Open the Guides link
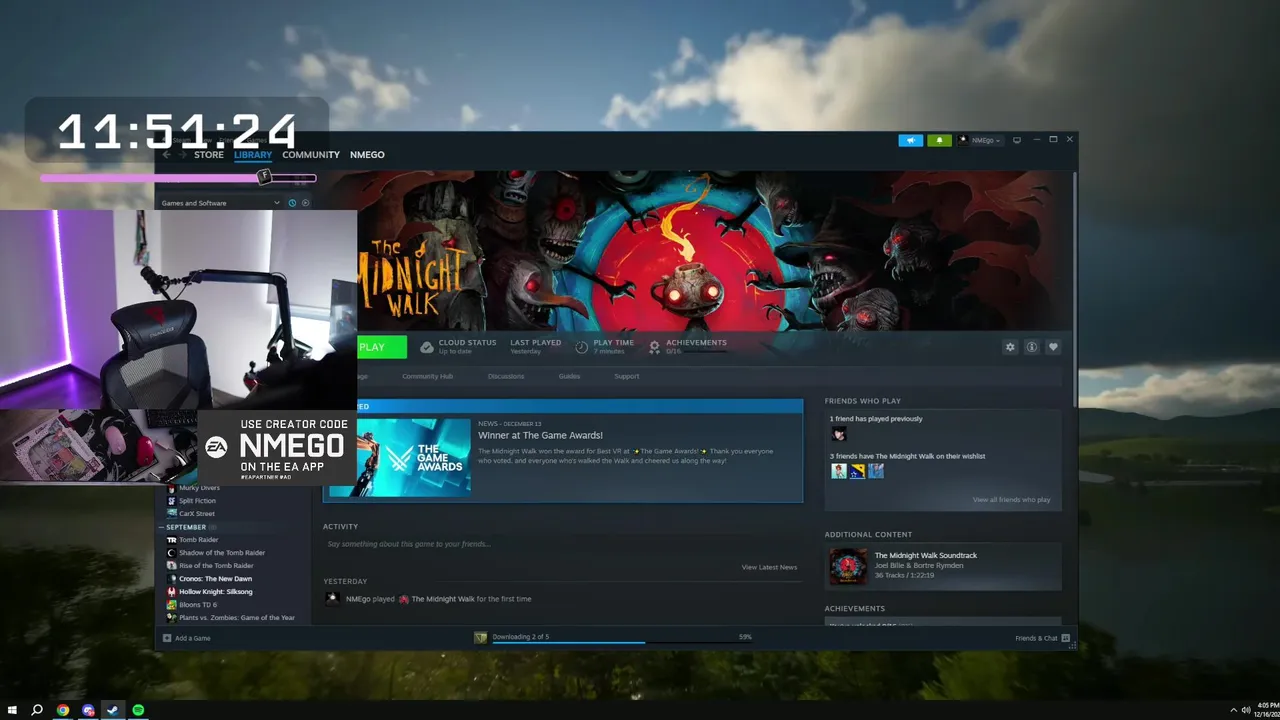This screenshot has width=1280, height=720. pyautogui.click(x=569, y=376)
